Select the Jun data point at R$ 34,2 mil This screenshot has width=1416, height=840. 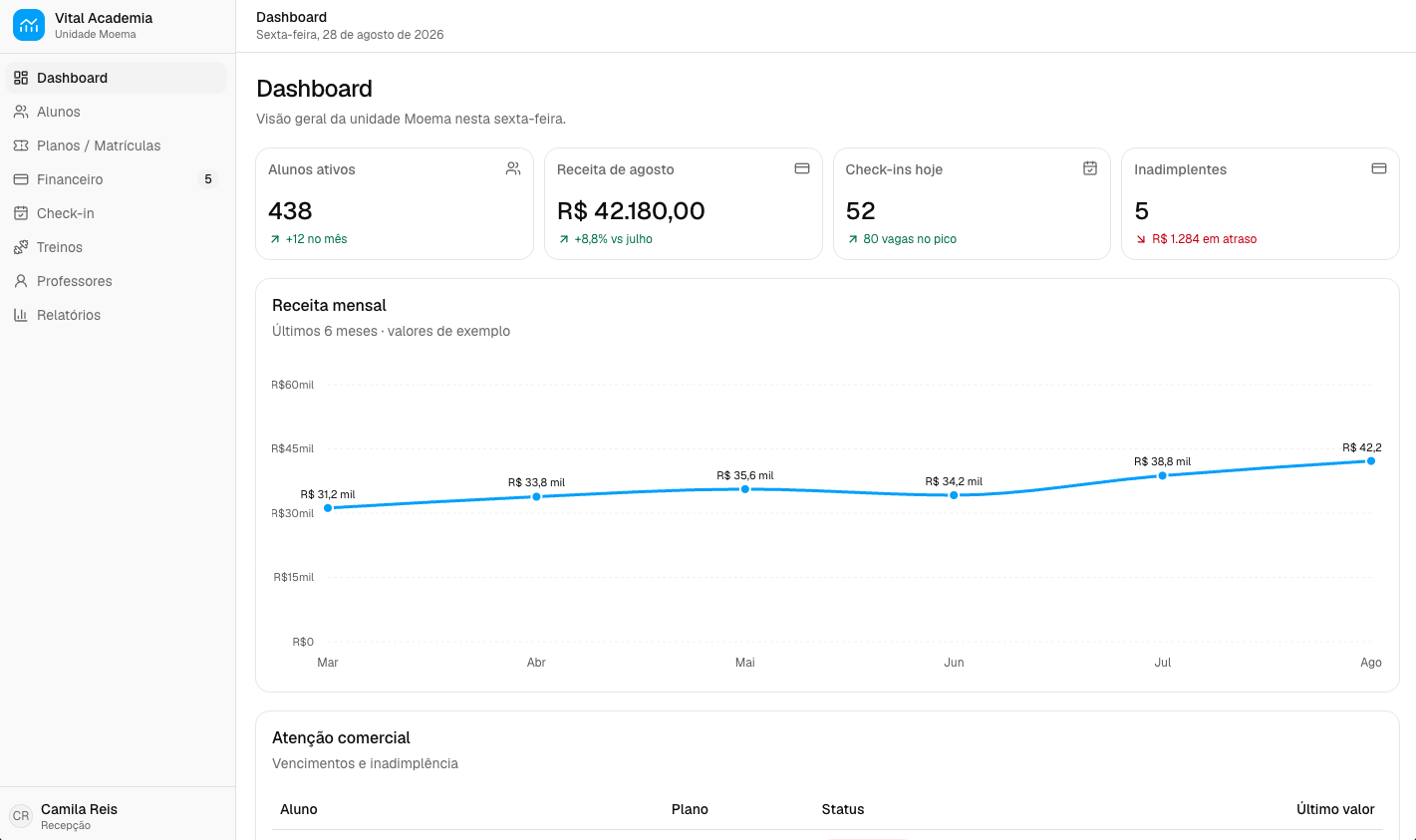click(x=954, y=495)
